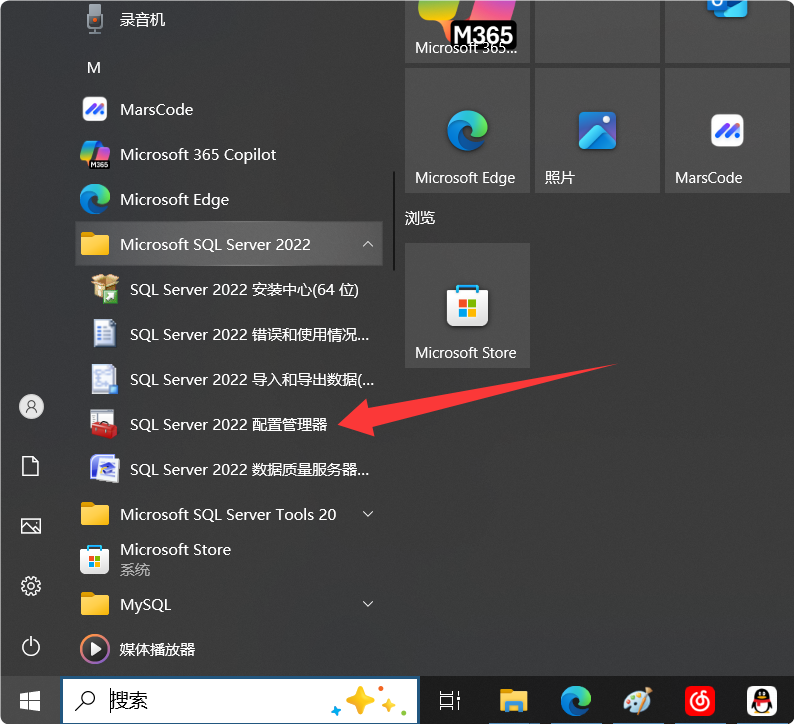Click the user account icon in sidebar
Viewport: 794px width, 724px height.
31,407
